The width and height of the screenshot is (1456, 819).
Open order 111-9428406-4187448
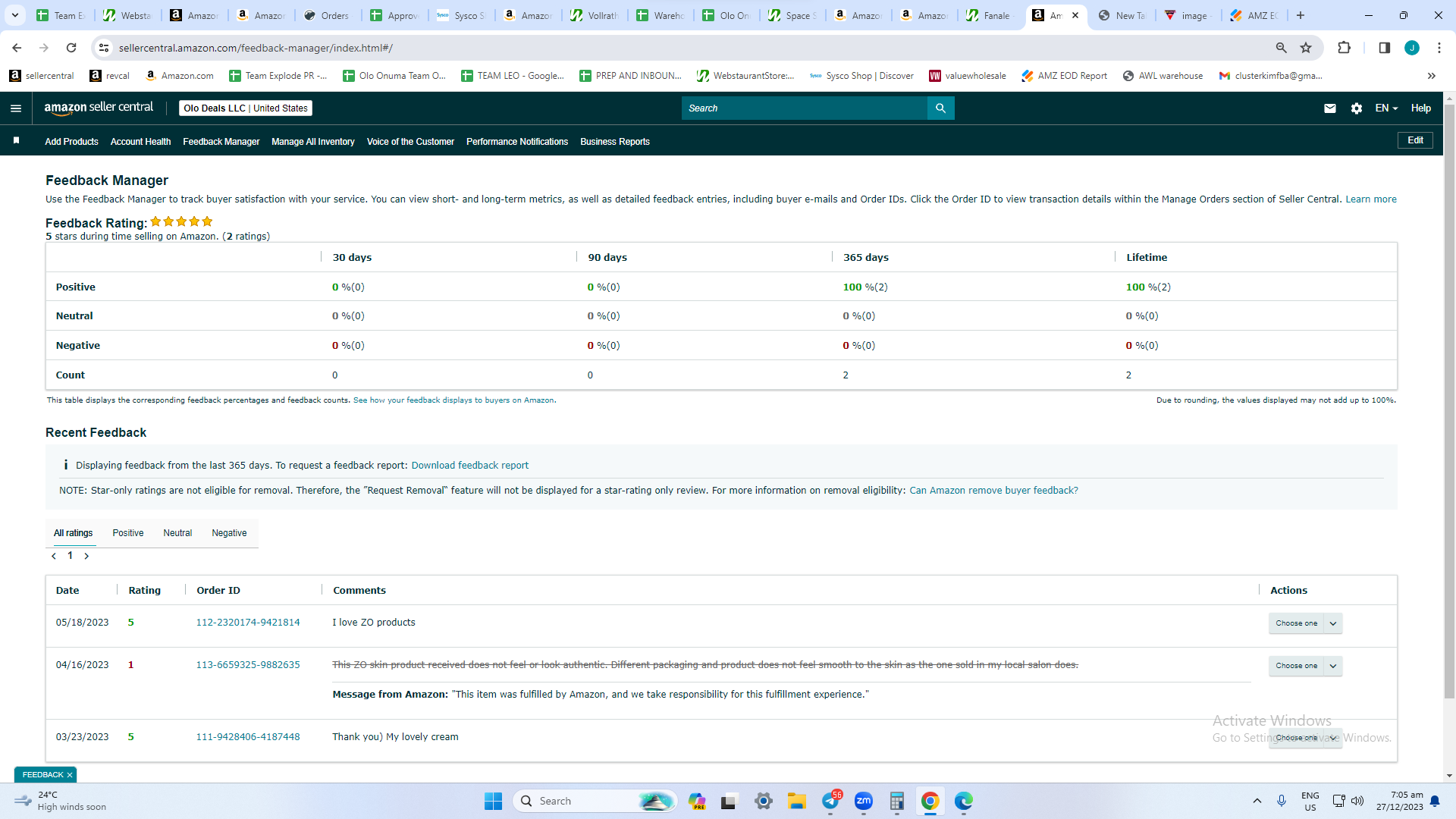click(248, 737)
